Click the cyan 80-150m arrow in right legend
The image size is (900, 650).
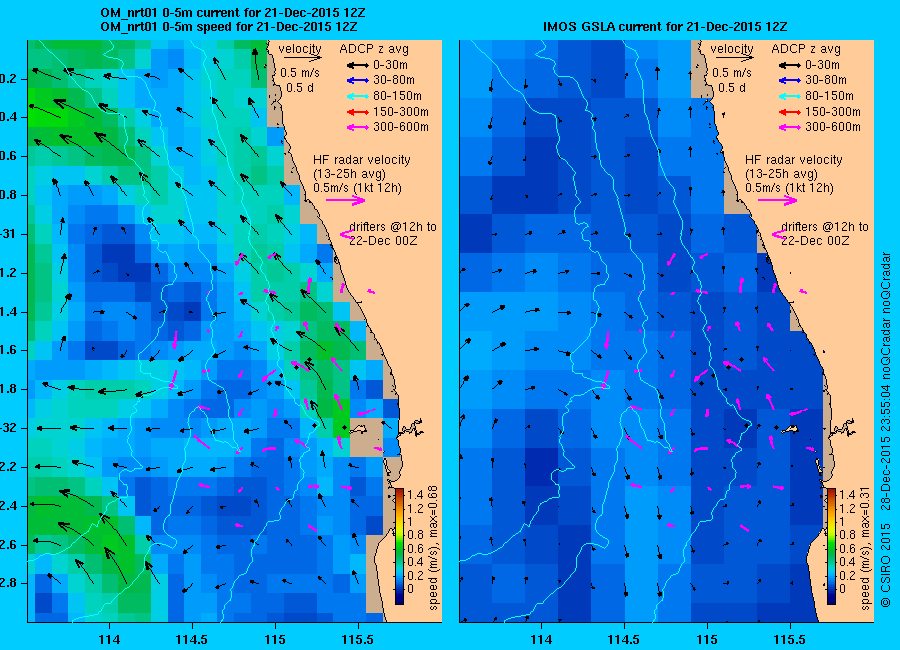click(790, 96)
